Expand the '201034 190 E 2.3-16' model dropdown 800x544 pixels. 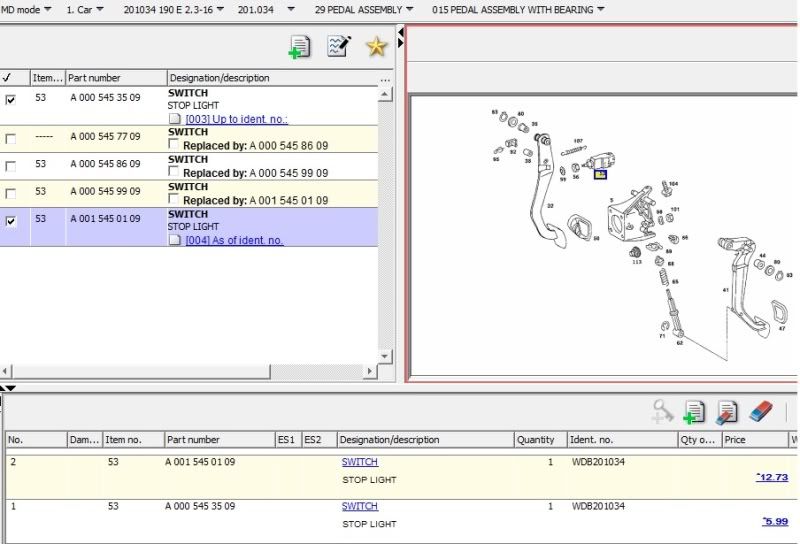[x=173, y=9]
